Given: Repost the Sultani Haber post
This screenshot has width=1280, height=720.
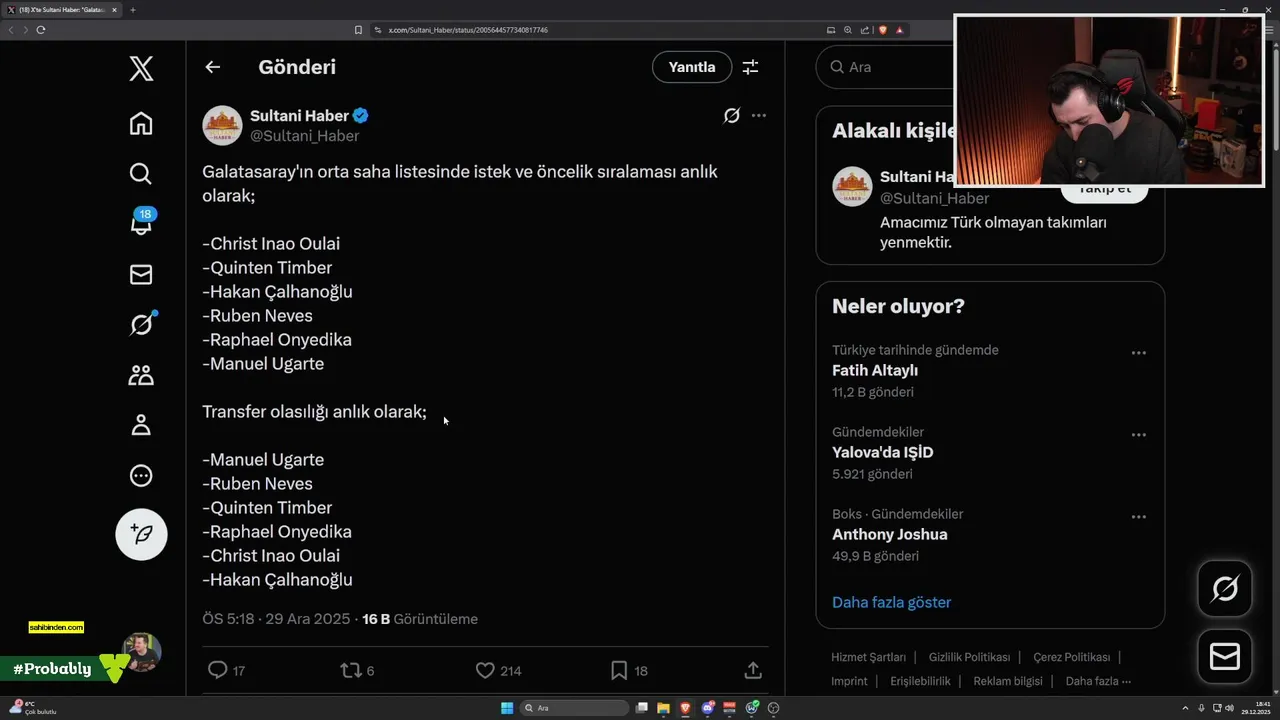Looking at the screenshot, I should (351, 670).
